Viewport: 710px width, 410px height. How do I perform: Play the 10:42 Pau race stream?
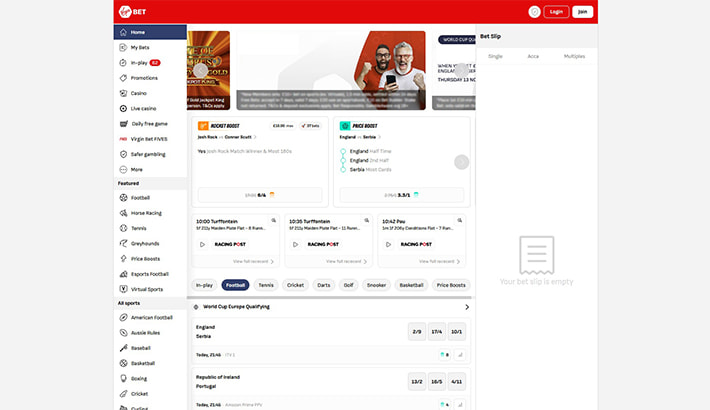pos(388,245)
